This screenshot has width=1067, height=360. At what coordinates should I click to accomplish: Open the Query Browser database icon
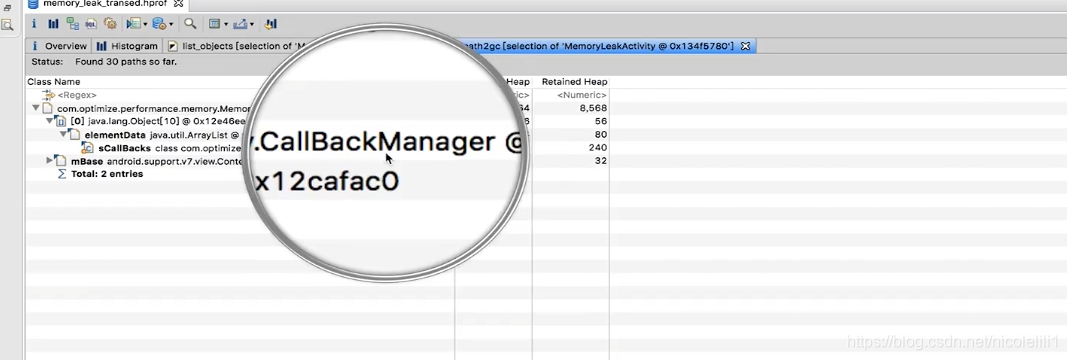pos(159,24)
